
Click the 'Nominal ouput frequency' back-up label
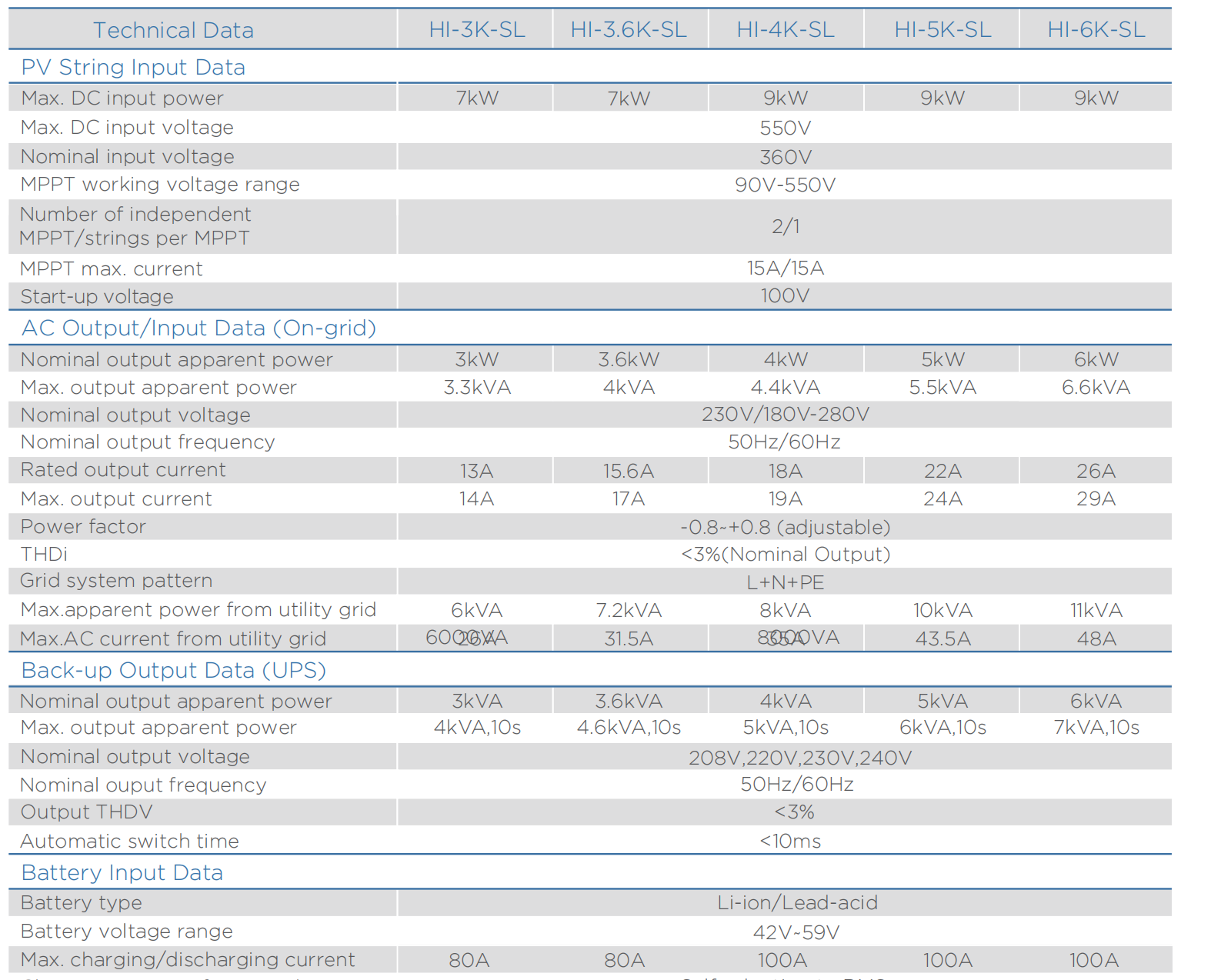(143, 785)
